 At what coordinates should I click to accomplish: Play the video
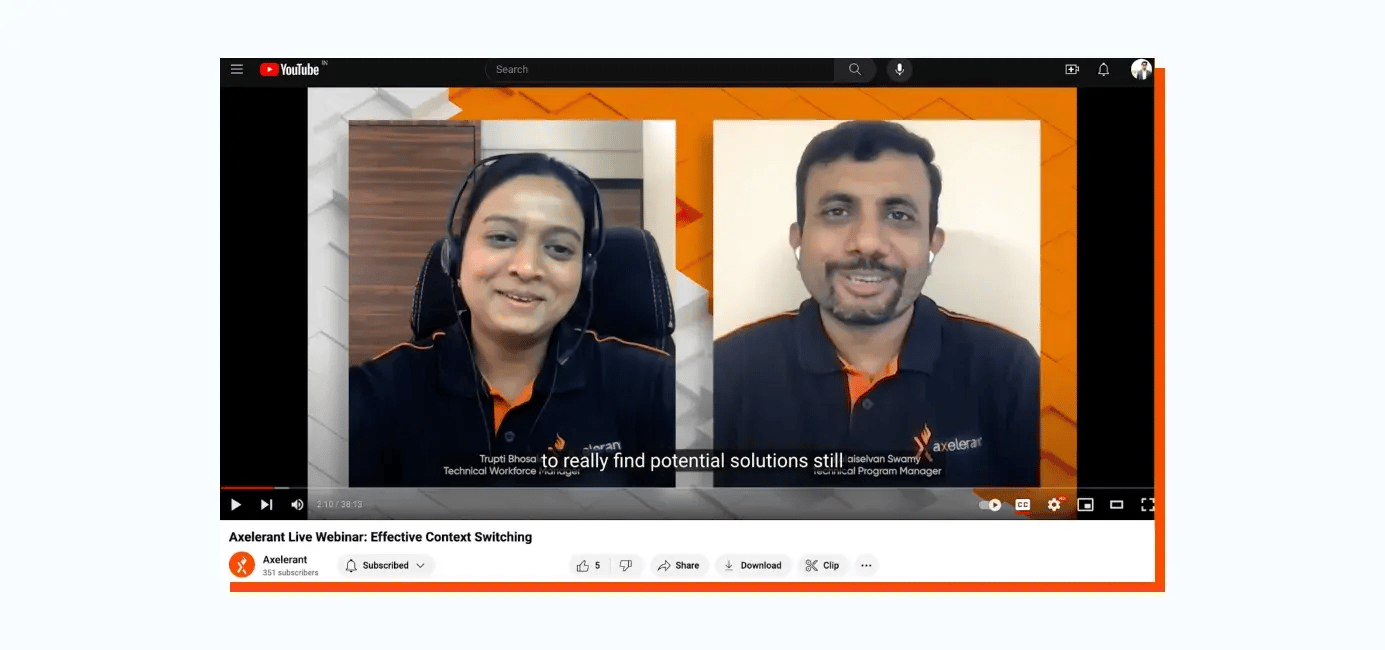click(x=236, y=505)
